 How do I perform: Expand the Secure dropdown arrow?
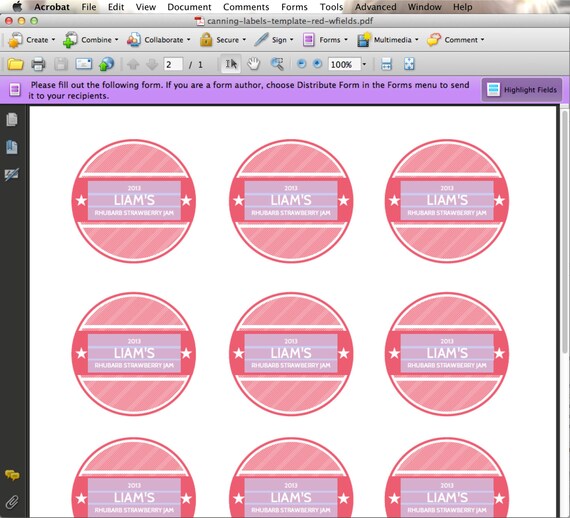point(244,40)
